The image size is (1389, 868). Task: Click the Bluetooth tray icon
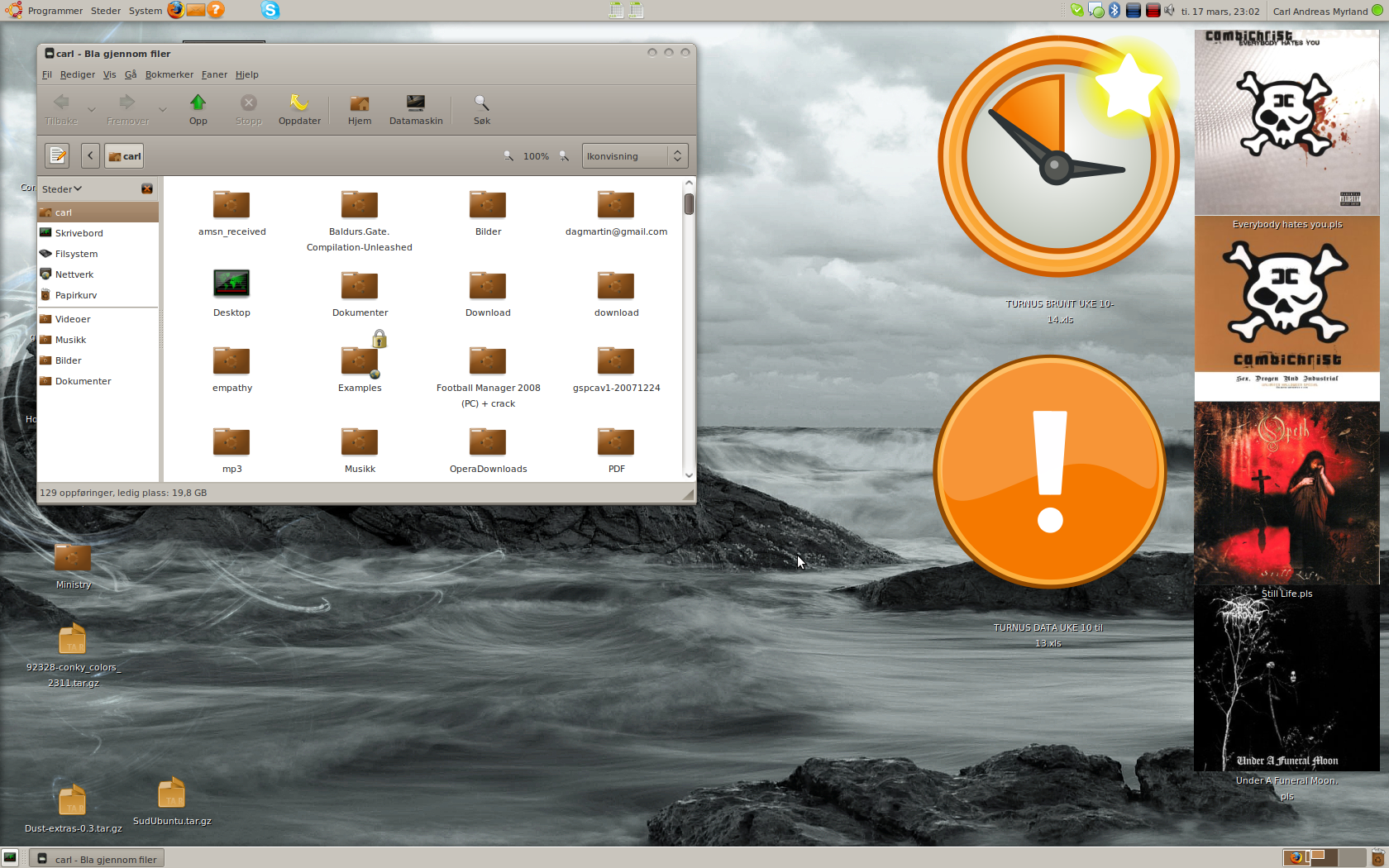1115,10
